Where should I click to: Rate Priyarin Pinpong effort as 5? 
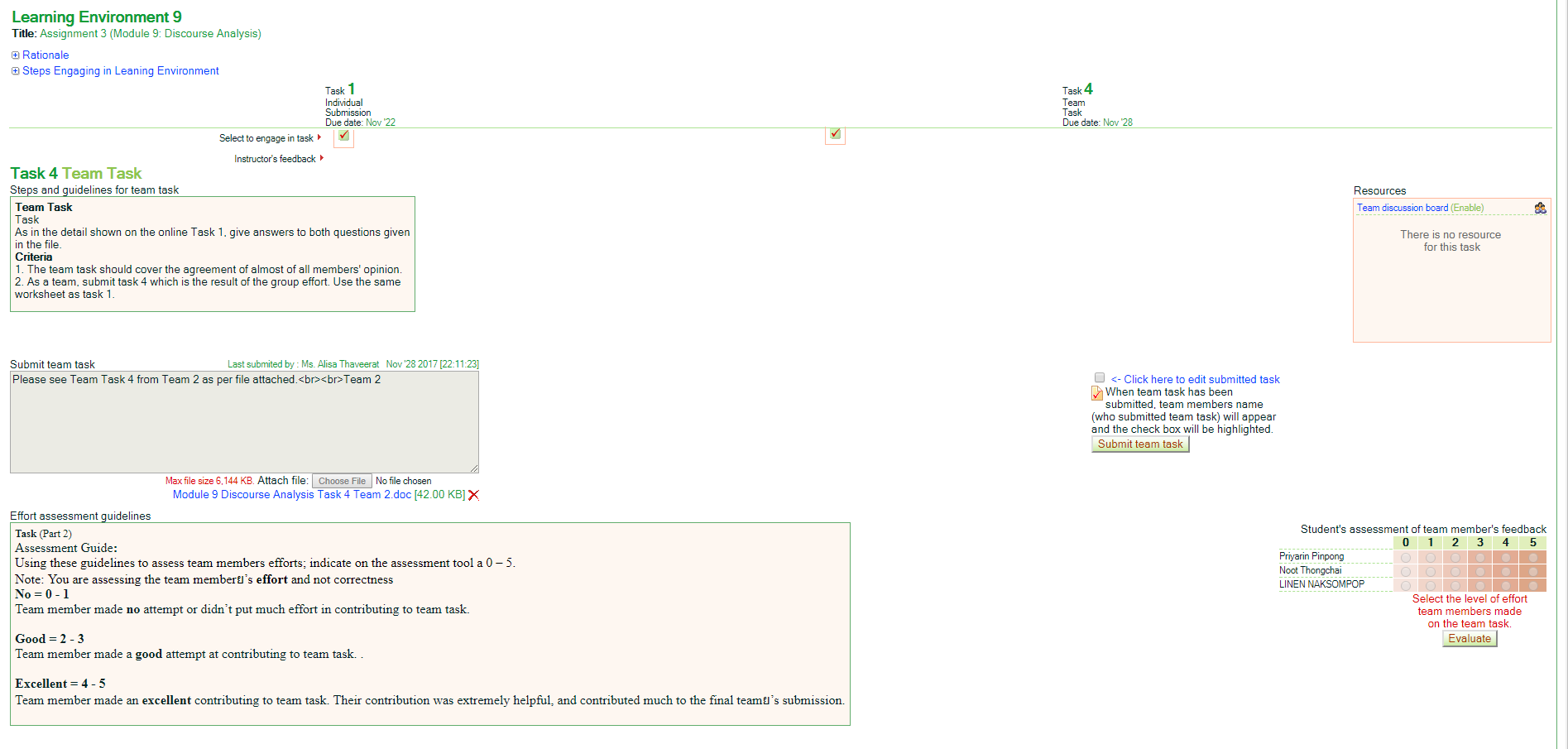pyautogui.click(x=1532, y=558)
